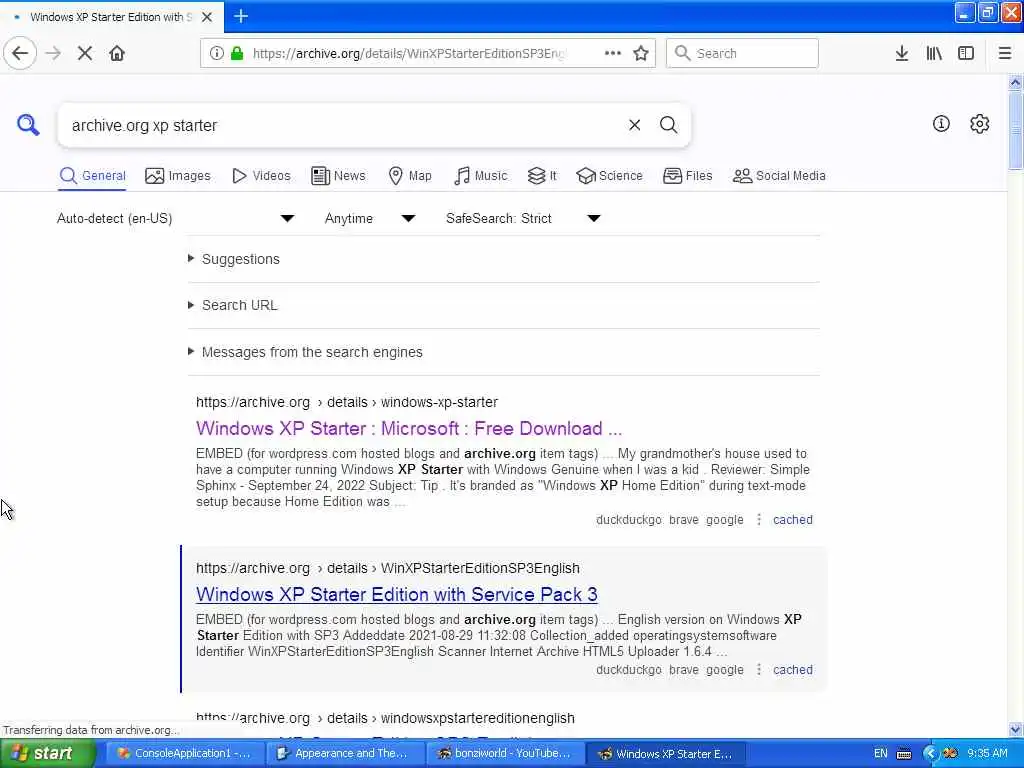
Task: Click the page scrollbar down arrow
Action: click(1015, 729)
